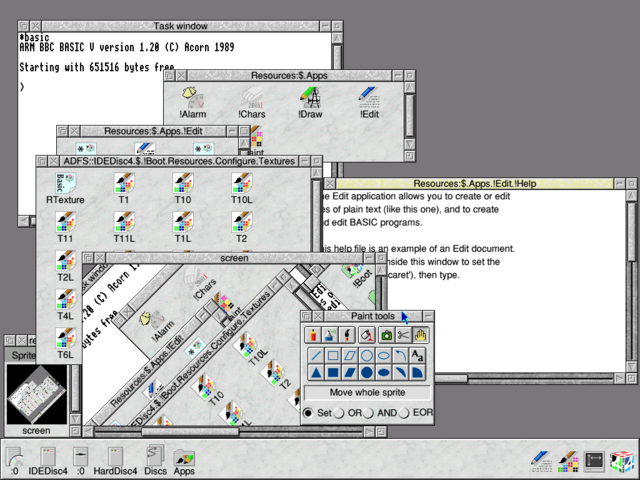Image resolution: width=640 pixels, height=480 pixels.
Task: Select the Set plotting mode radio
Action: click(x=309, y=413)
